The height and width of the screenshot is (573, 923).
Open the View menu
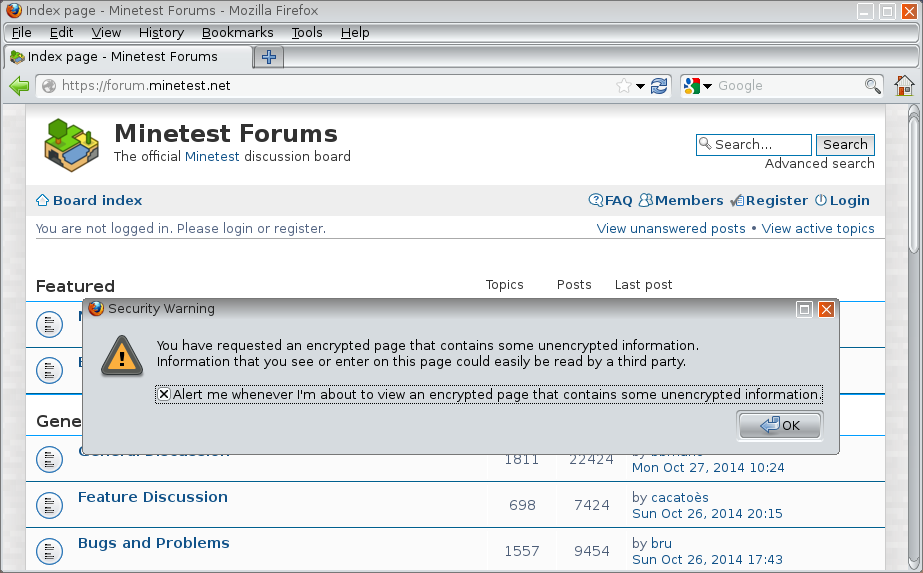tap(106, 33)
